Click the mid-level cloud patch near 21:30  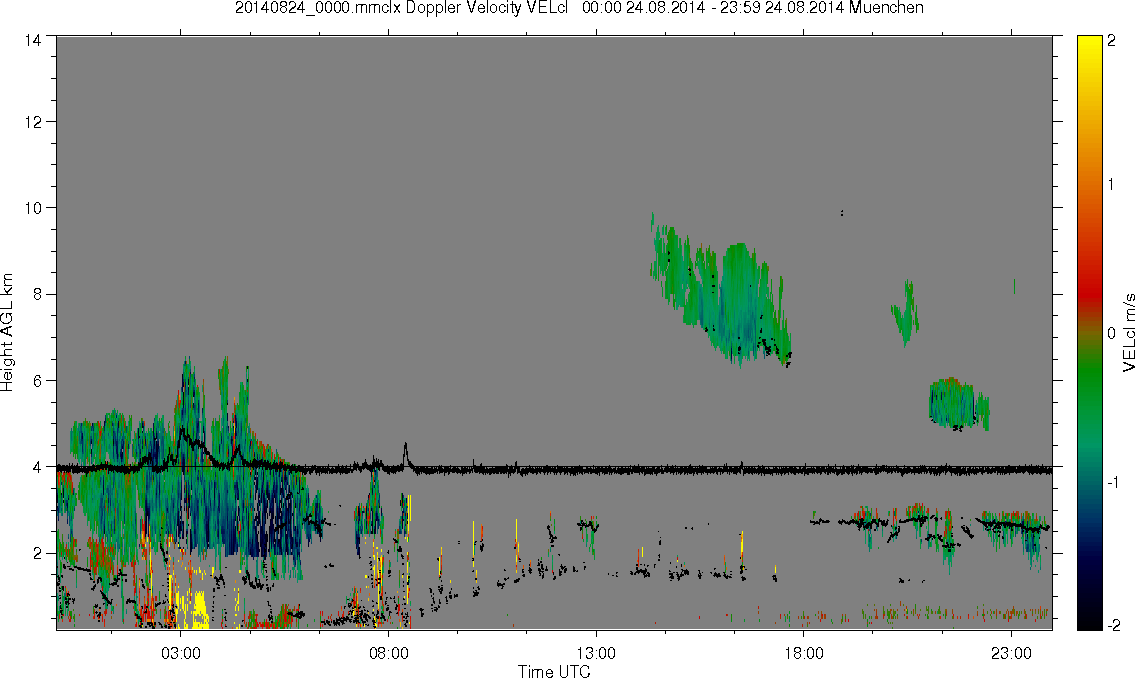958,404
